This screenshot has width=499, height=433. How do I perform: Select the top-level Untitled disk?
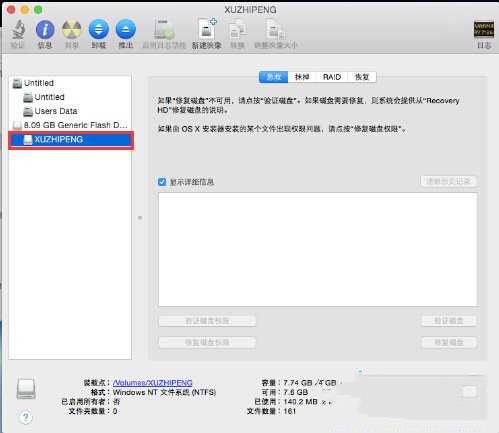point(71,83)
